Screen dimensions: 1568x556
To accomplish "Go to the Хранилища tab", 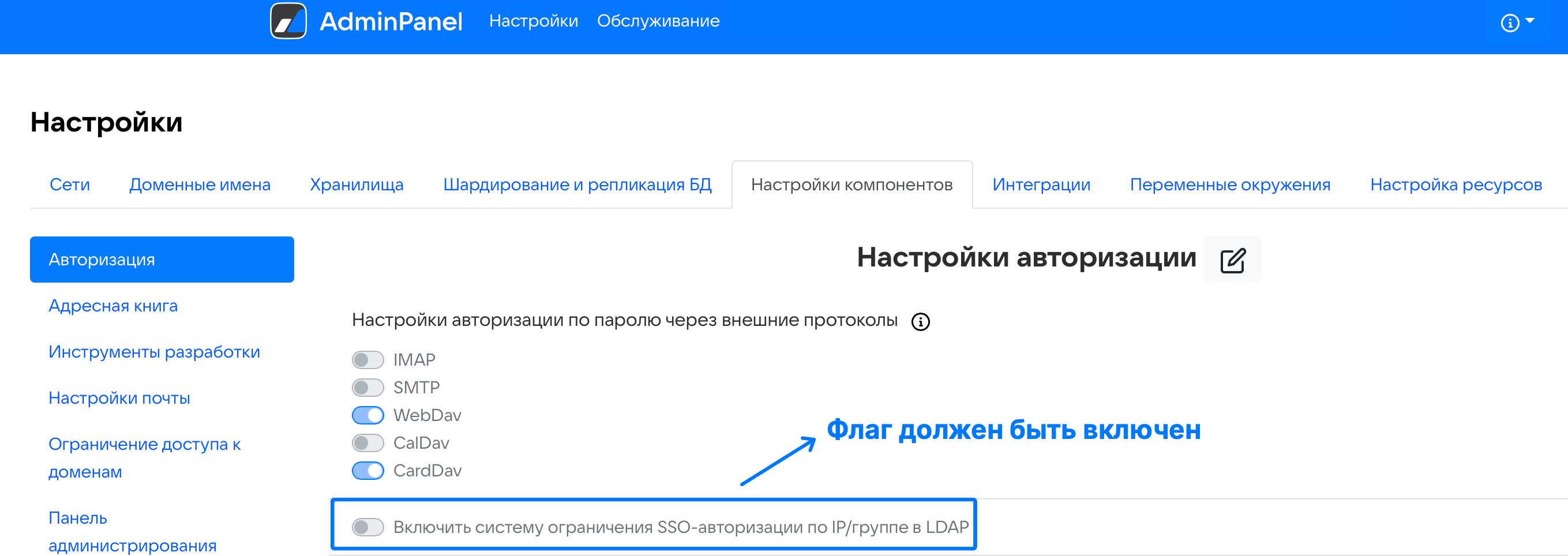I will (x=356, y=185).
